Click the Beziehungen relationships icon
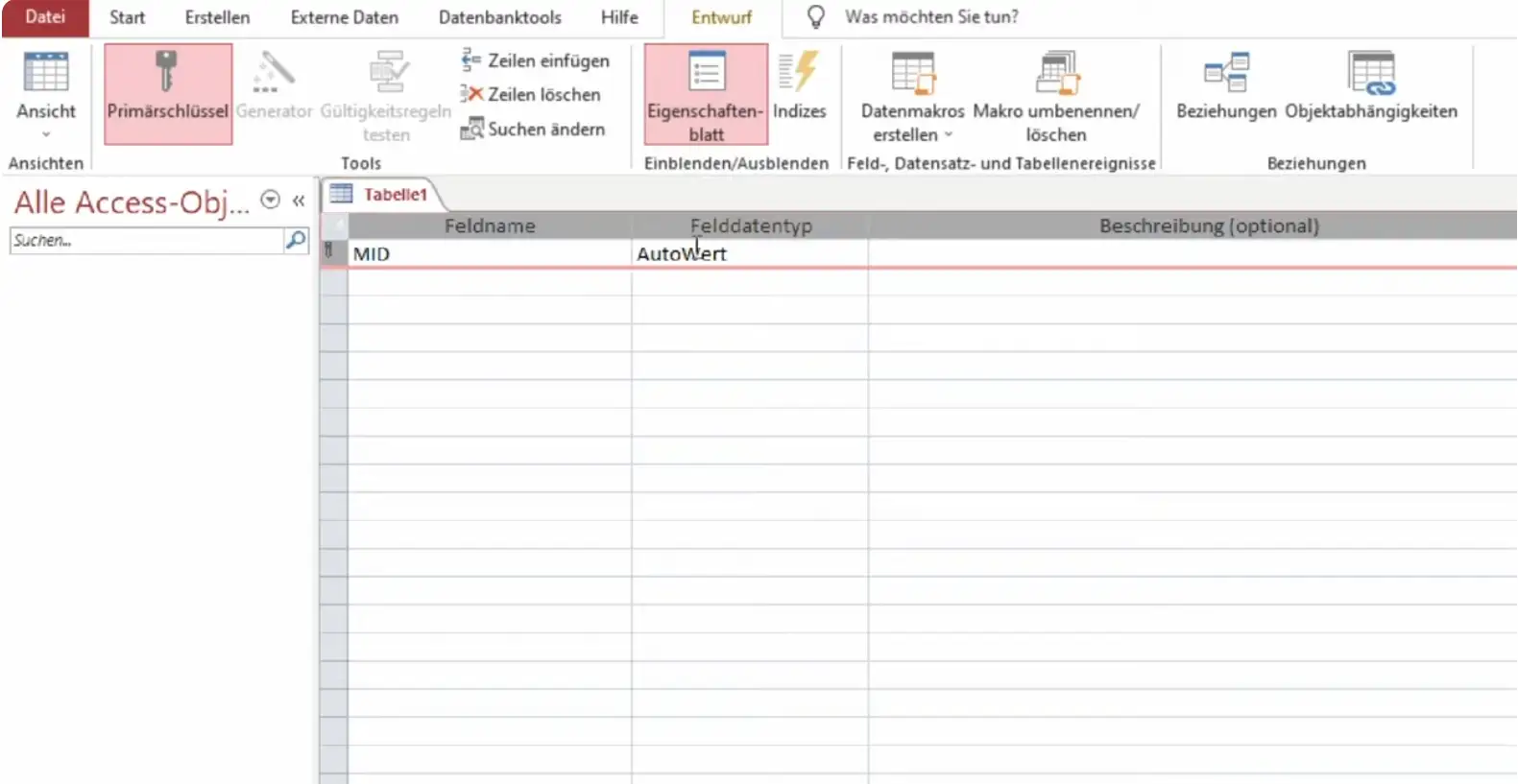This screenshot has height=784, width=1518. [x=1226, y=73]
